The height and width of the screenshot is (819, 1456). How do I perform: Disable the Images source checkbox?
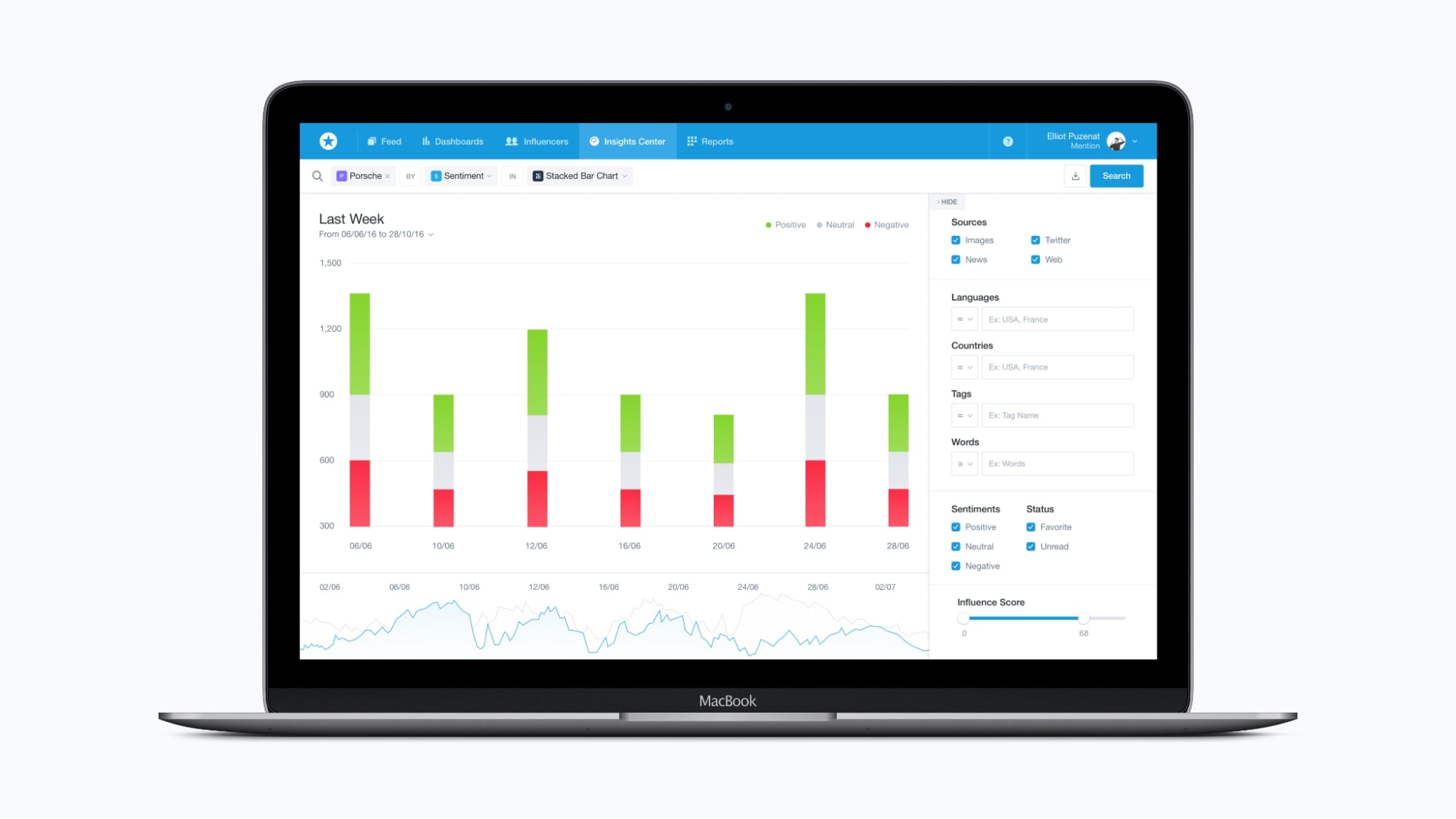point(956,240)
